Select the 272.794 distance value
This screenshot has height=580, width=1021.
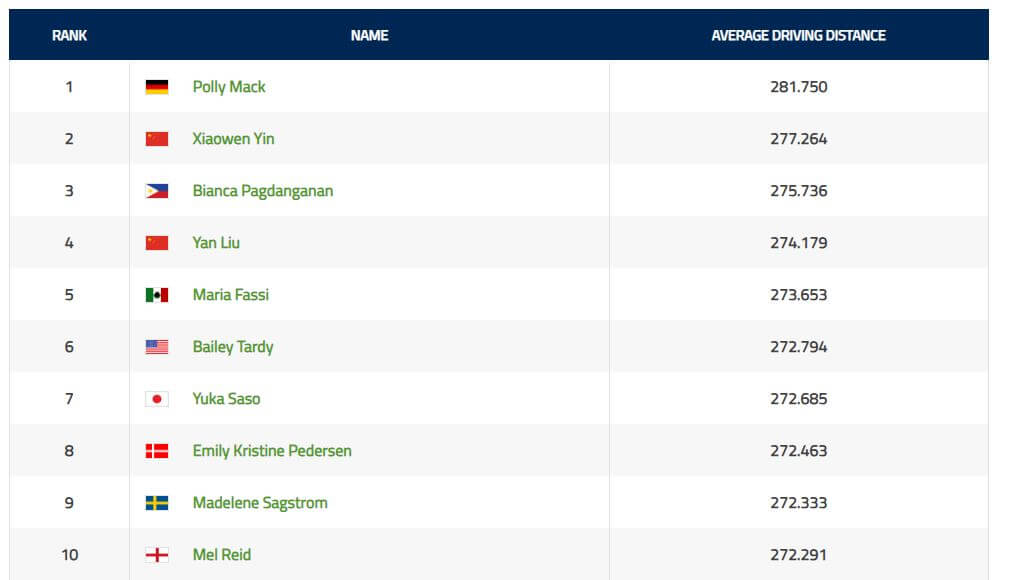pyautogui.click(x=799, y=347)
